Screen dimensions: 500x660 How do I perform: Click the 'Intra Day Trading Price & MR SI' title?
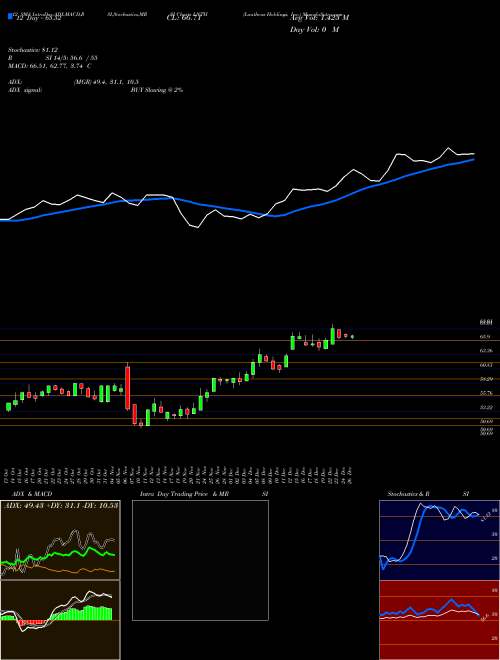pyautogui.click(x=204, y=494)
